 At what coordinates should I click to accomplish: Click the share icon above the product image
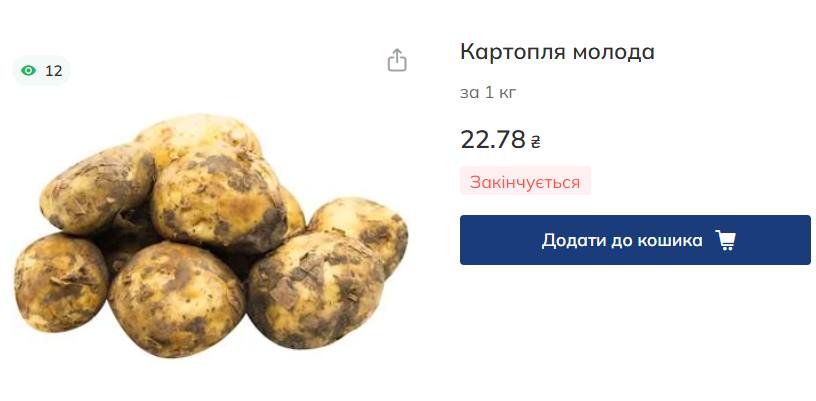tap(397, 60)
